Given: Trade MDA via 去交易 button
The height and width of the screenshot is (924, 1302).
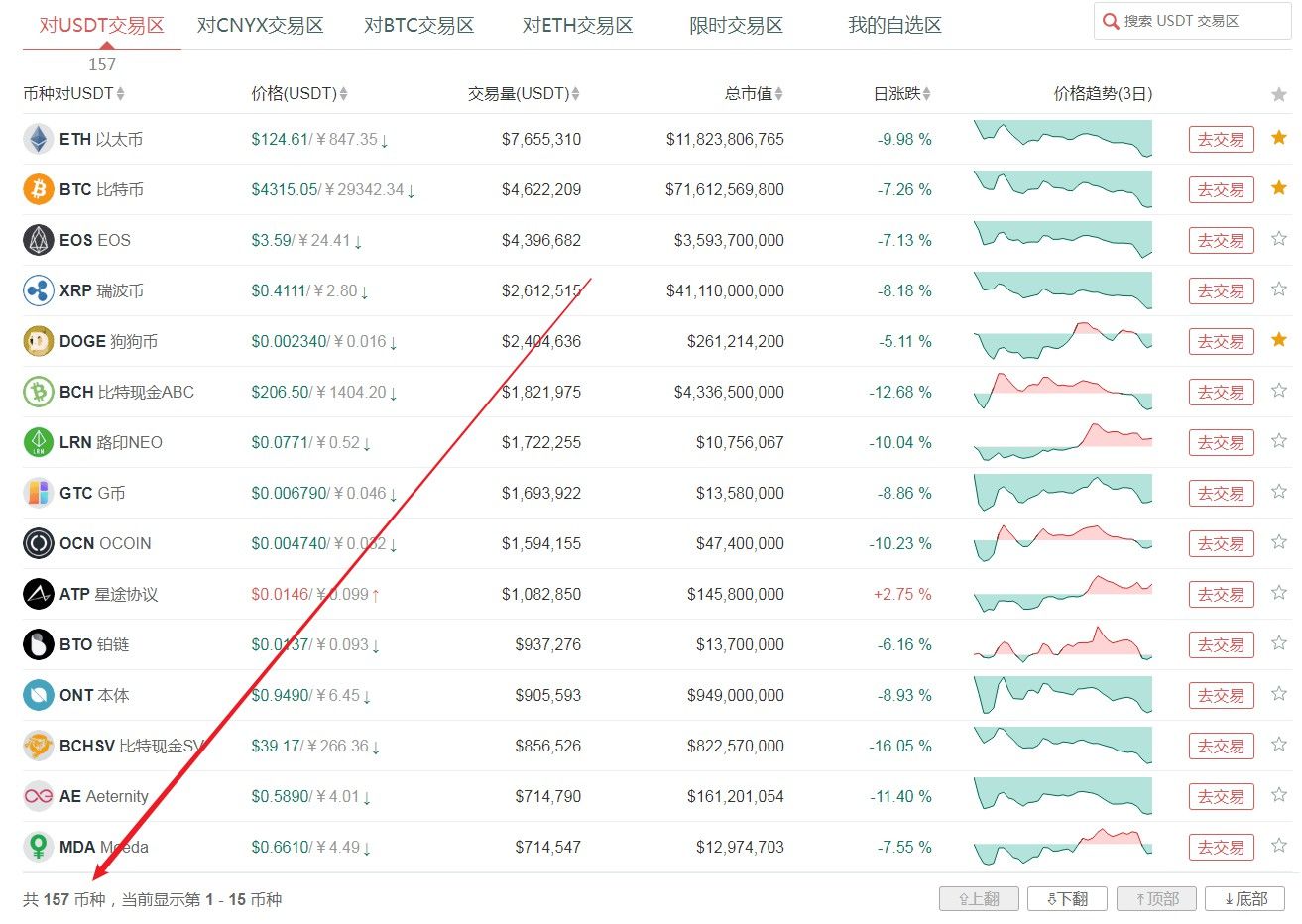Looking at the screenshot, I should pos(1222,848).
